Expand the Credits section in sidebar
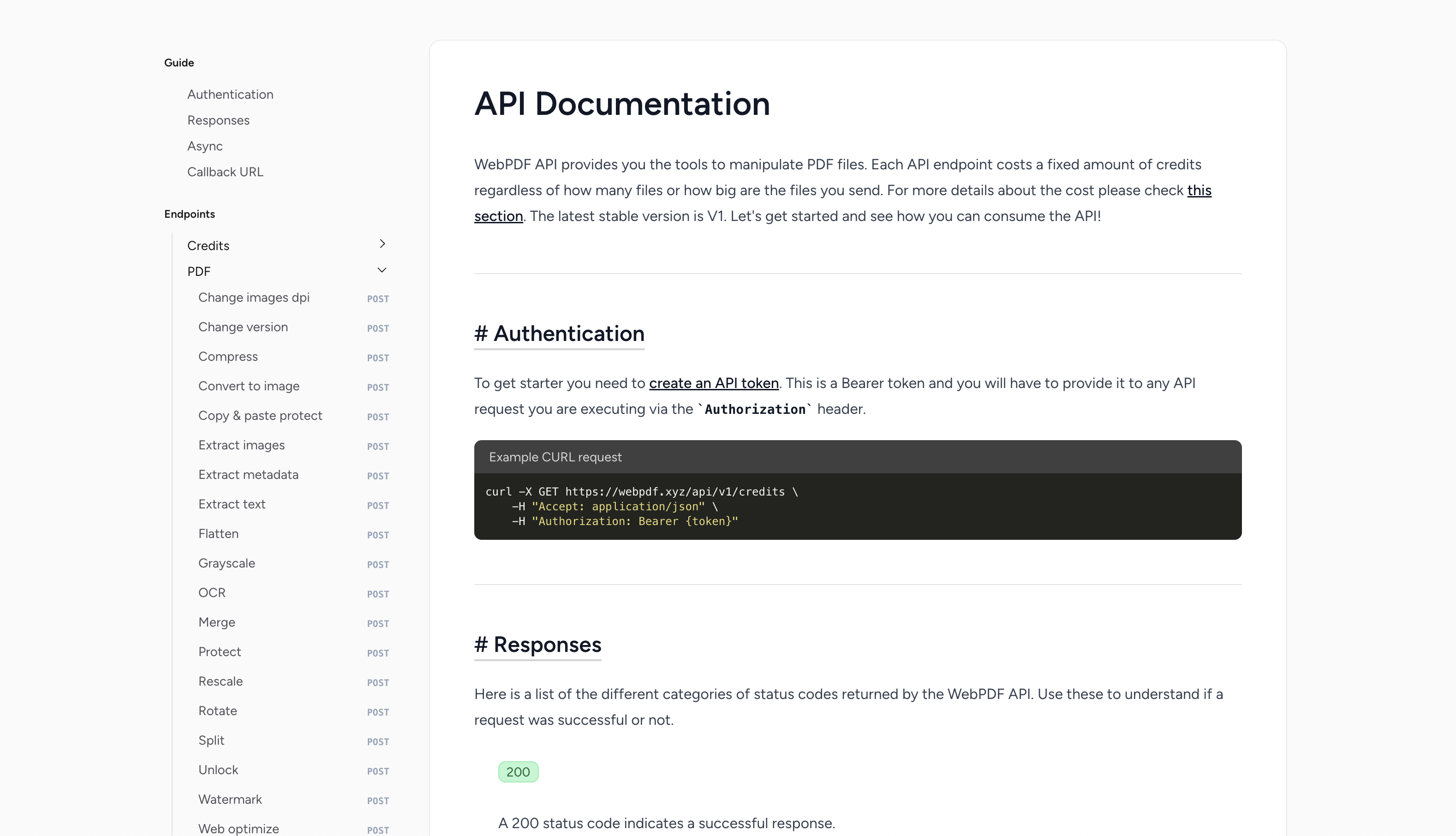 383,244
